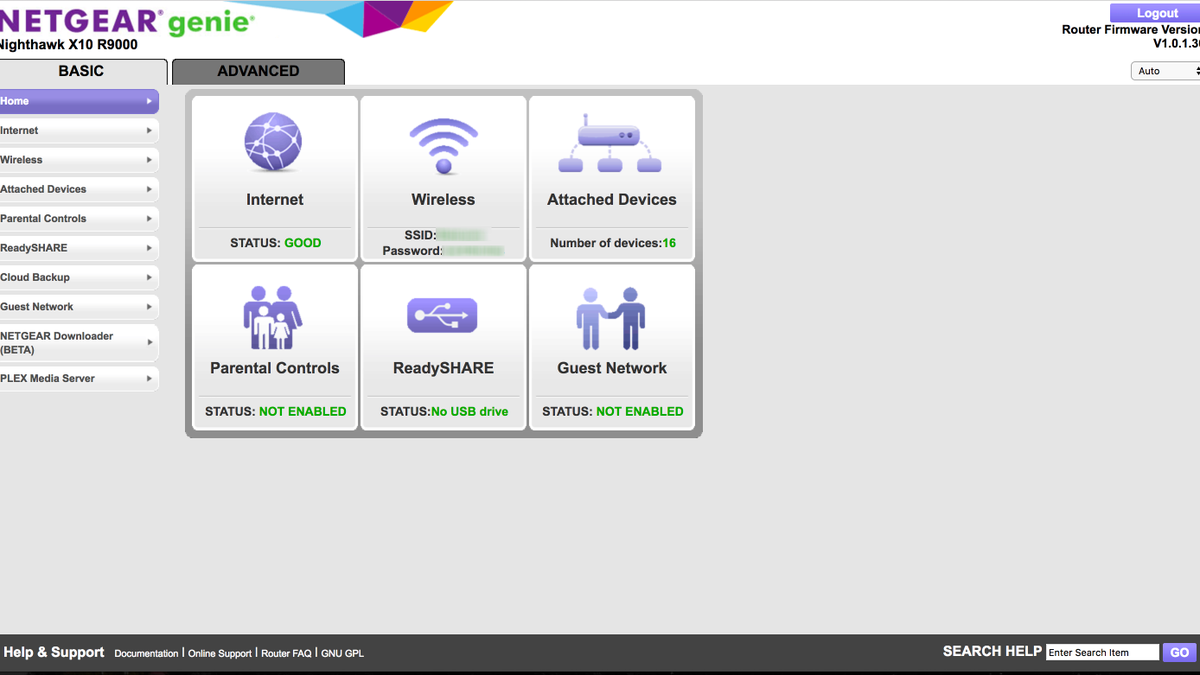Switch to the BASIC tab
Viewport: 1200px width, 675px height.
[x=82, y=71]
